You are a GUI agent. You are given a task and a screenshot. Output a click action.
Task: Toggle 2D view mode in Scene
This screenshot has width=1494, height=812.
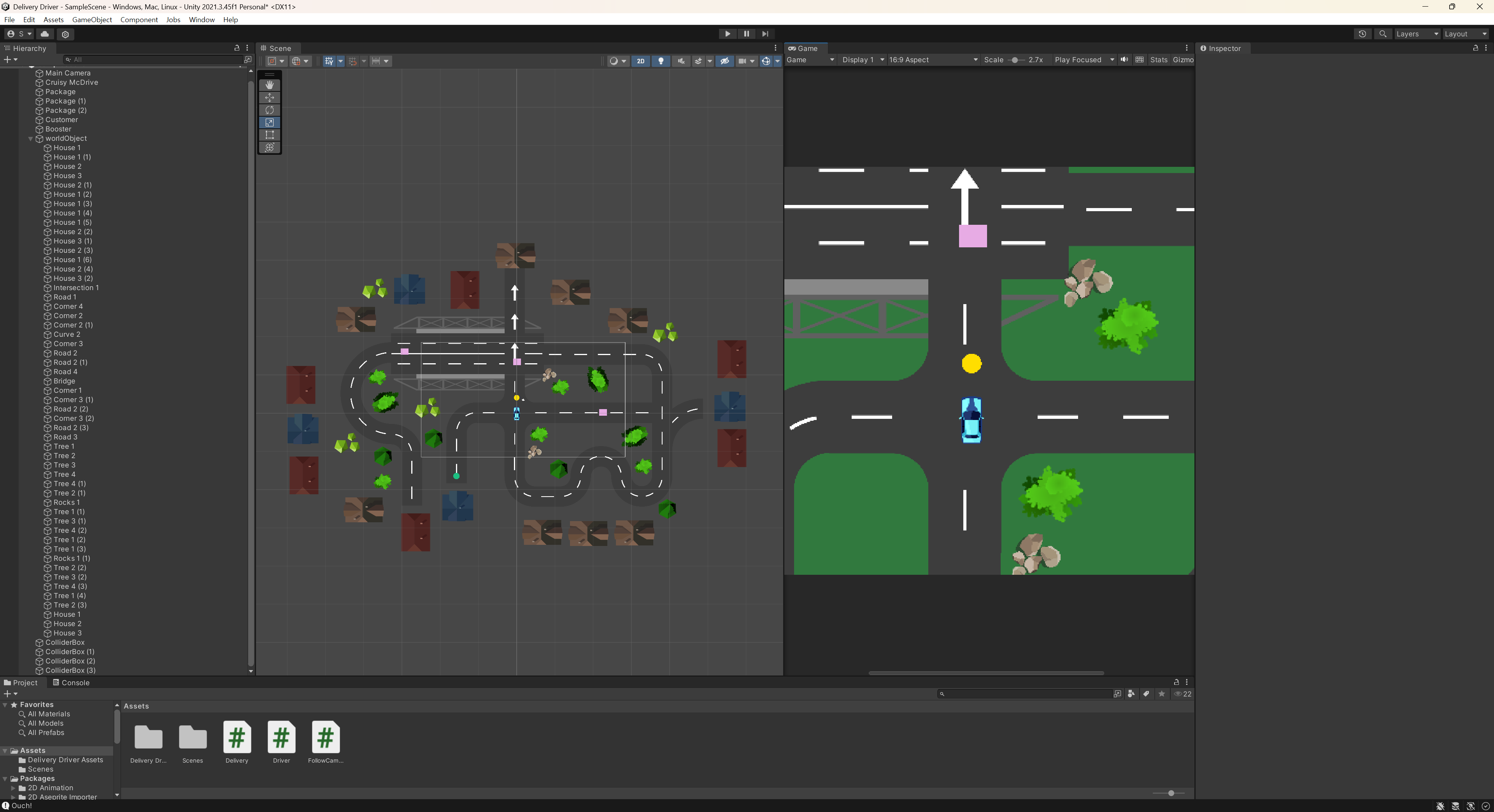(640, 61)
